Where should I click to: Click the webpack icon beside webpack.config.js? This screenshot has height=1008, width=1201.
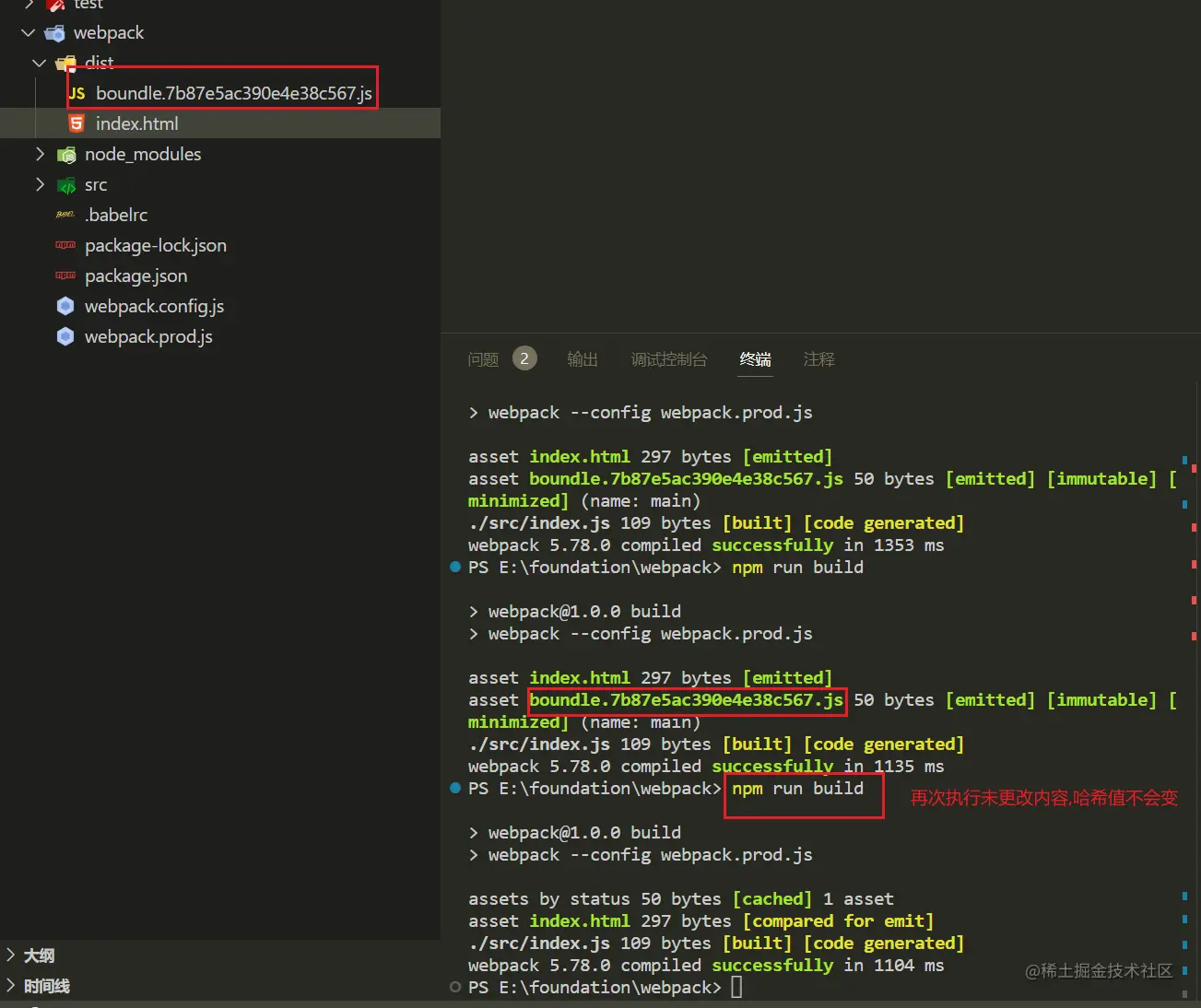(65, 306)
